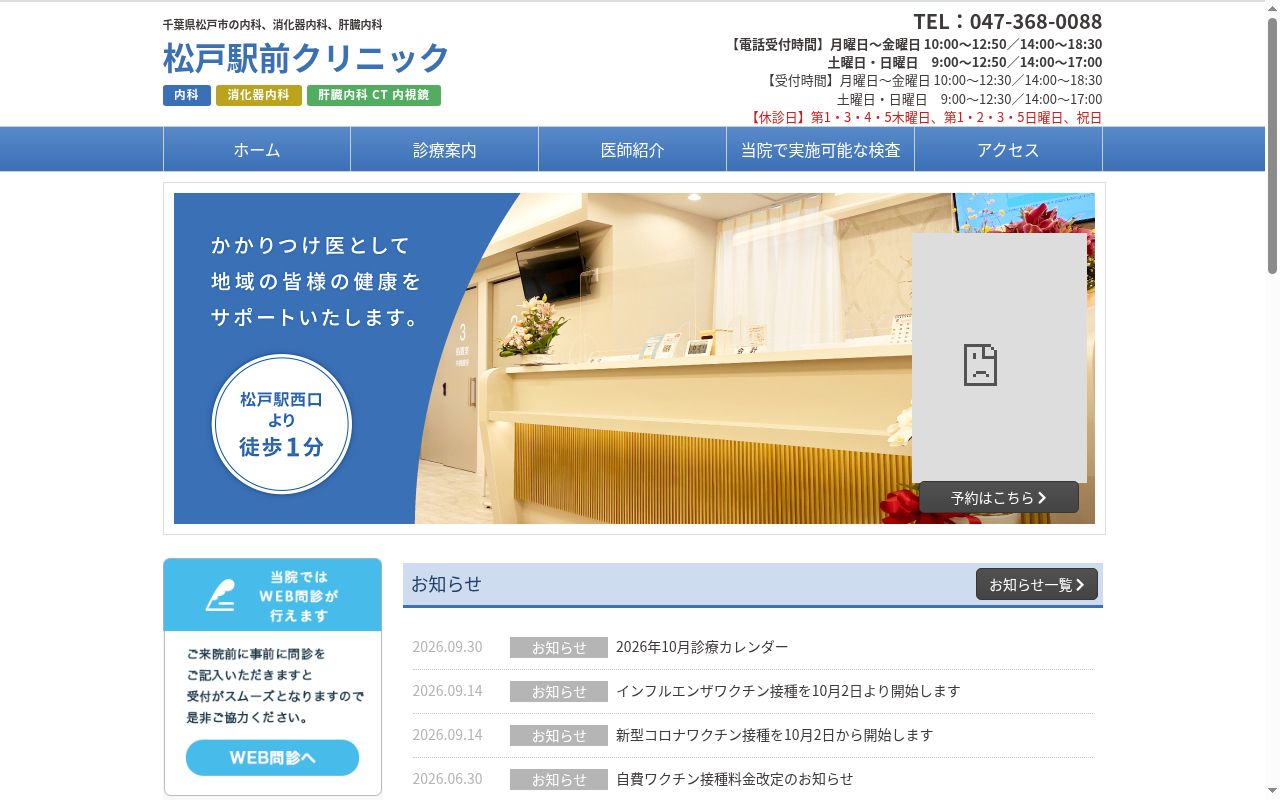The height and width of the screenshot is (800, 1280).
Task: Click the 2026.09.30 date text
Action: (447, 647)
